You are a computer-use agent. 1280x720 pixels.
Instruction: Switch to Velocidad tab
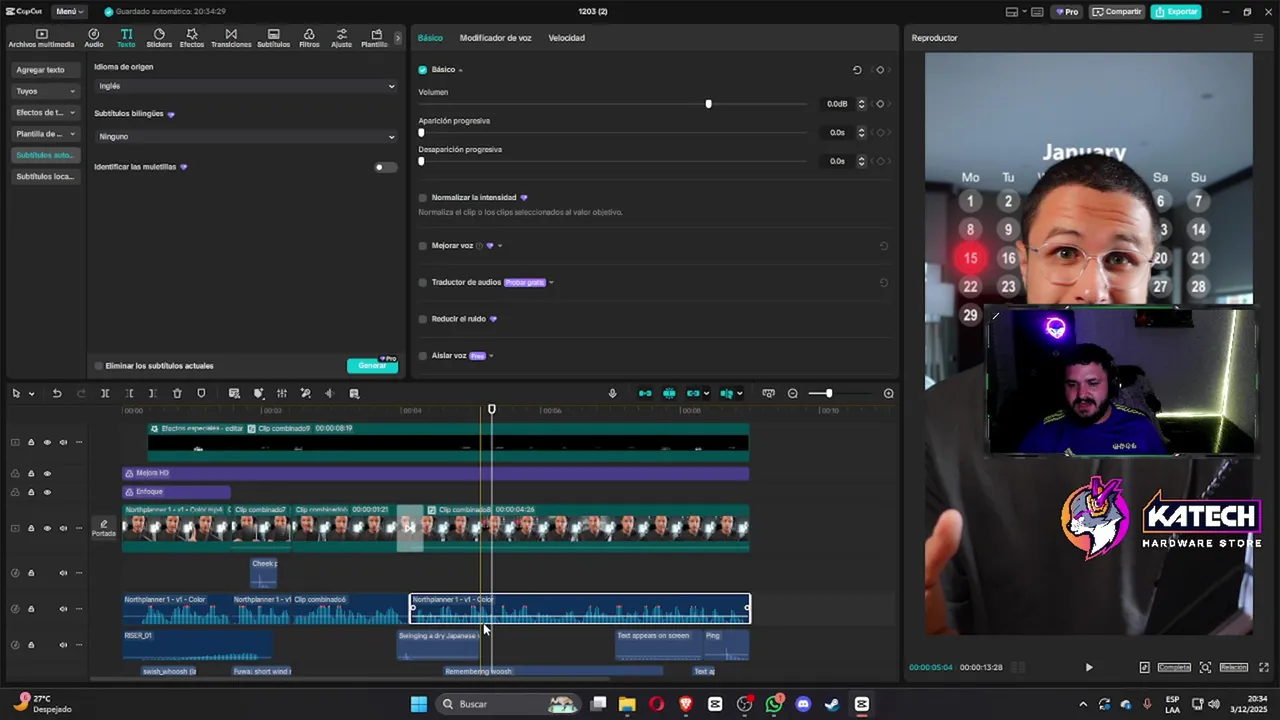coord(566,38)
